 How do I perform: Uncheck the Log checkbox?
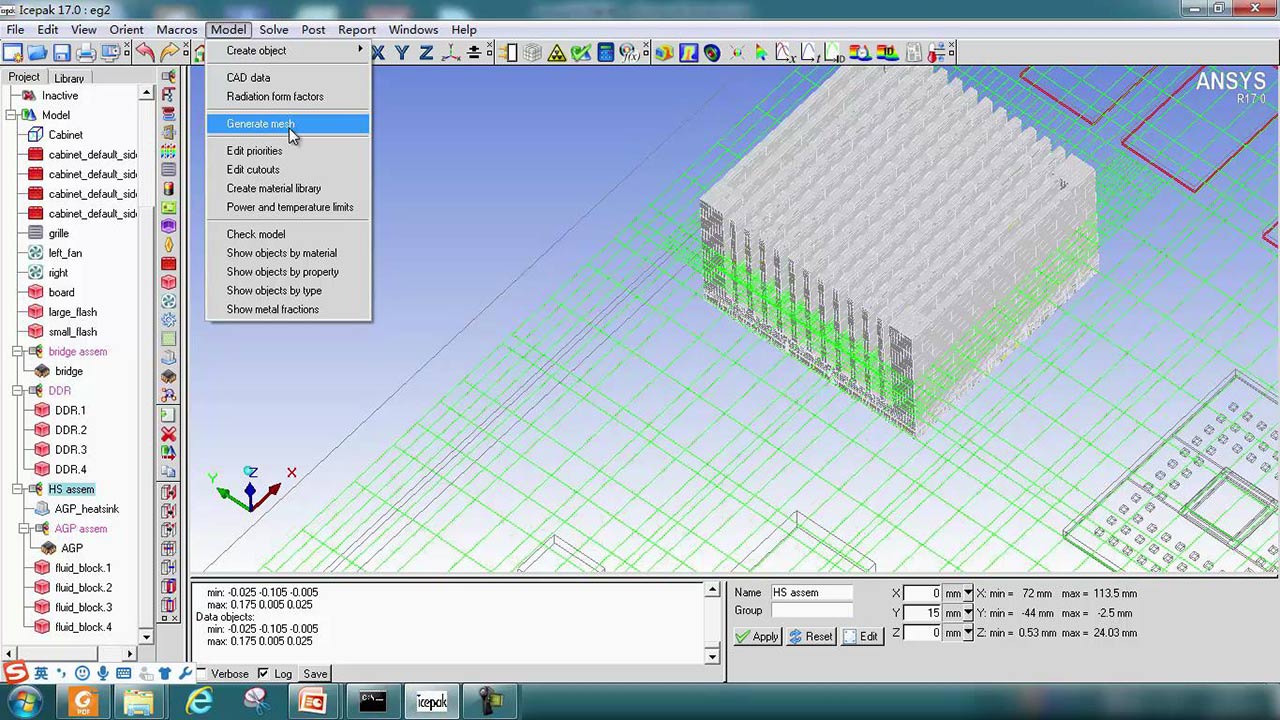tap(263, 674)
